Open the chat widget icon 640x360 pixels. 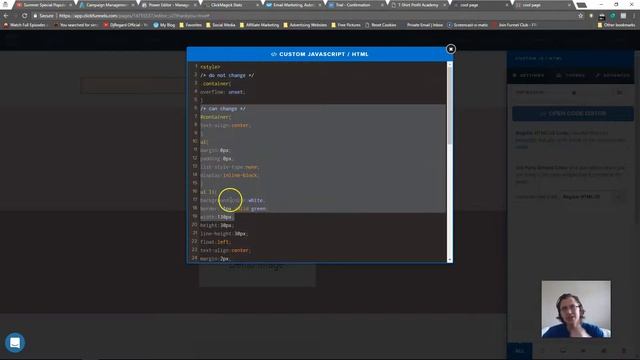pos(15,342)
